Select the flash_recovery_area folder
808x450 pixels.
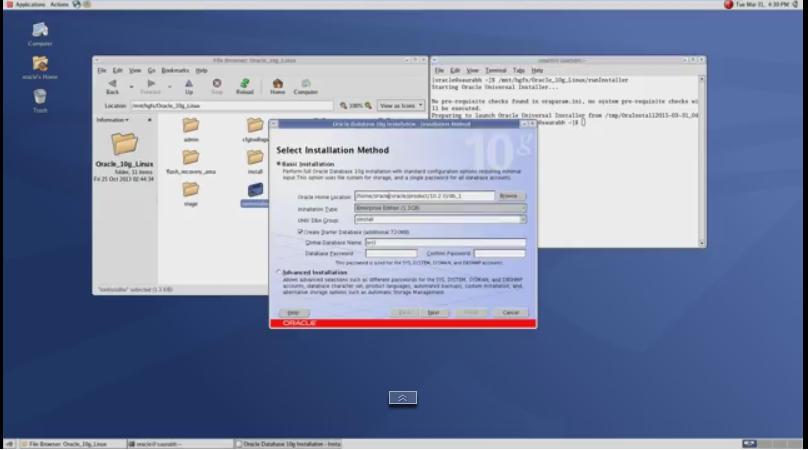point(191,161)
